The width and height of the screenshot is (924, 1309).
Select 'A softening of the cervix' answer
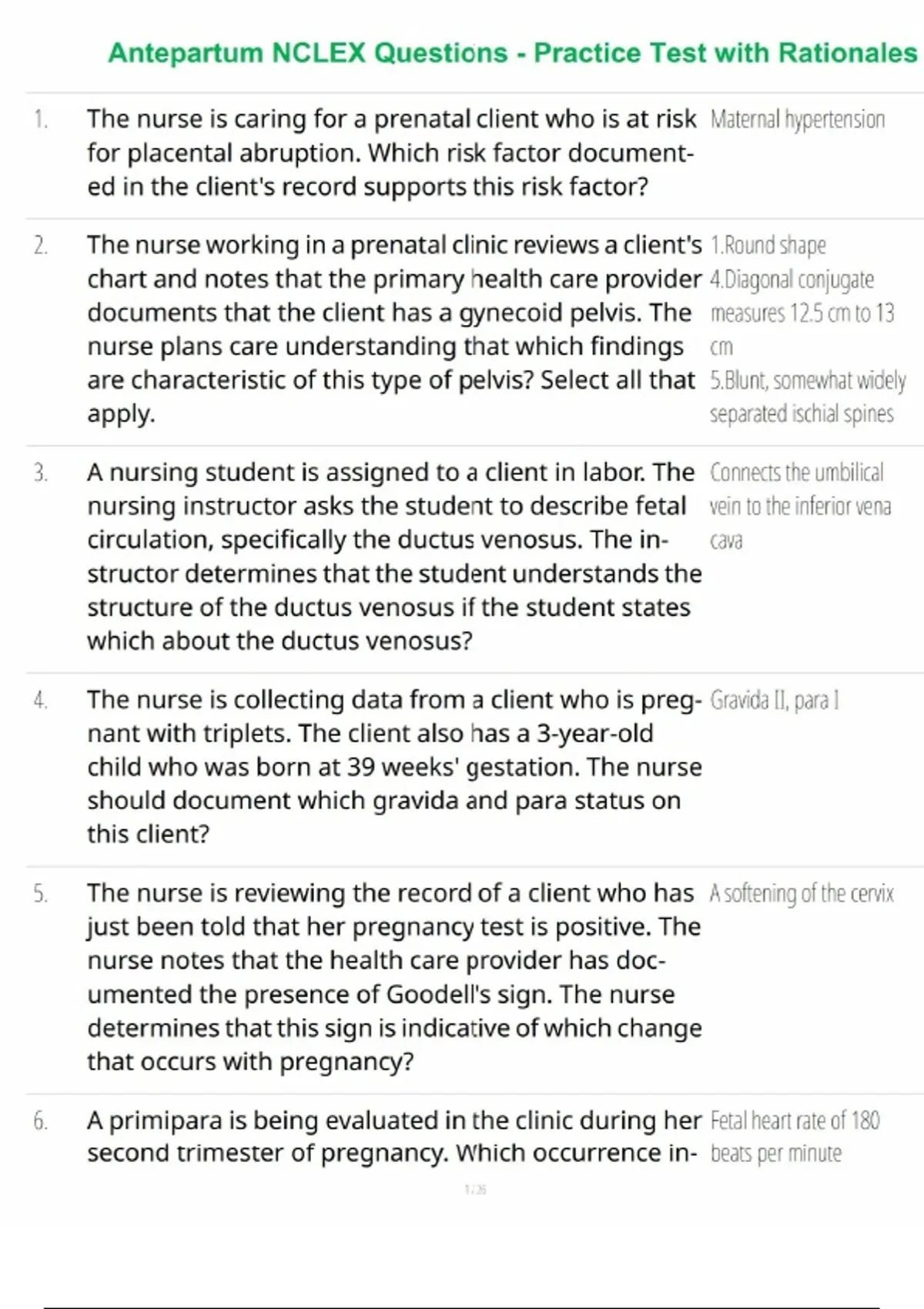(801, 894)
